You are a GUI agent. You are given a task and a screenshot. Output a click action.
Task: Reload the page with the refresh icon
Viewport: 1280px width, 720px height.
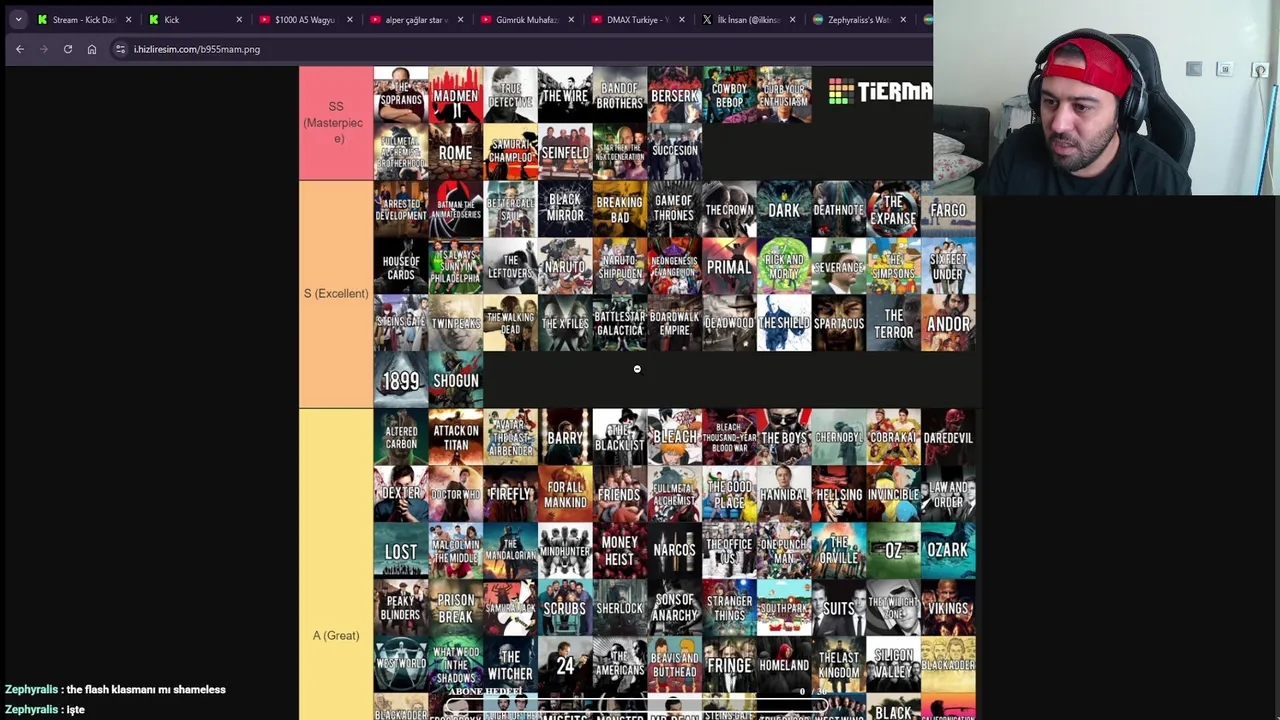pos(68,49)
